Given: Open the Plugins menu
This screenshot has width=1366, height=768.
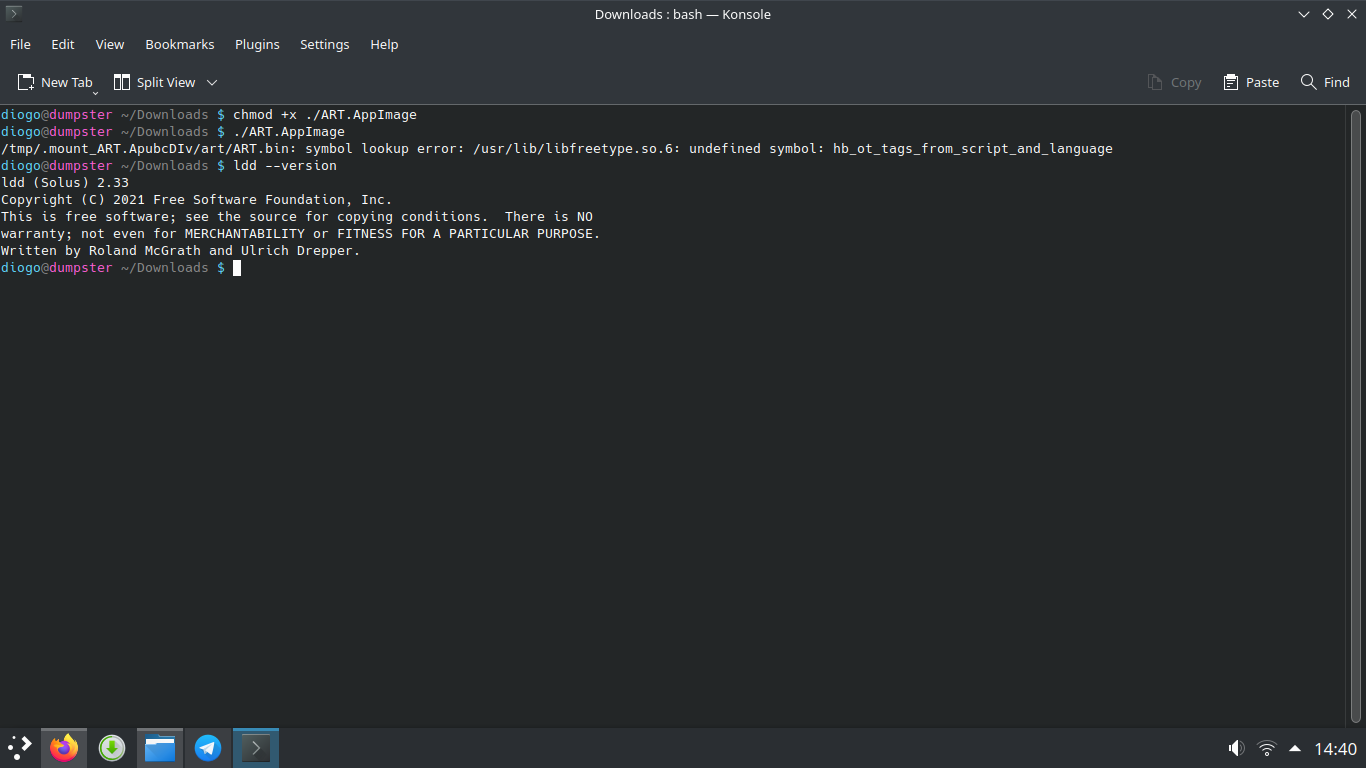Looking at the screenshot, I should point(257,44).
